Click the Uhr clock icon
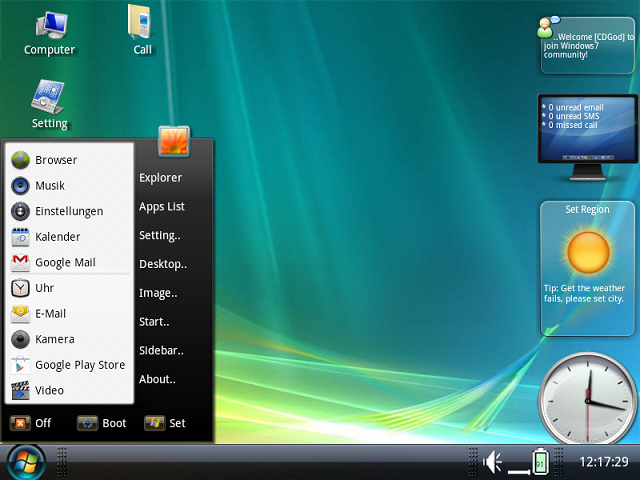This screenshot has height=480, width=640. (x=20, y=288)
